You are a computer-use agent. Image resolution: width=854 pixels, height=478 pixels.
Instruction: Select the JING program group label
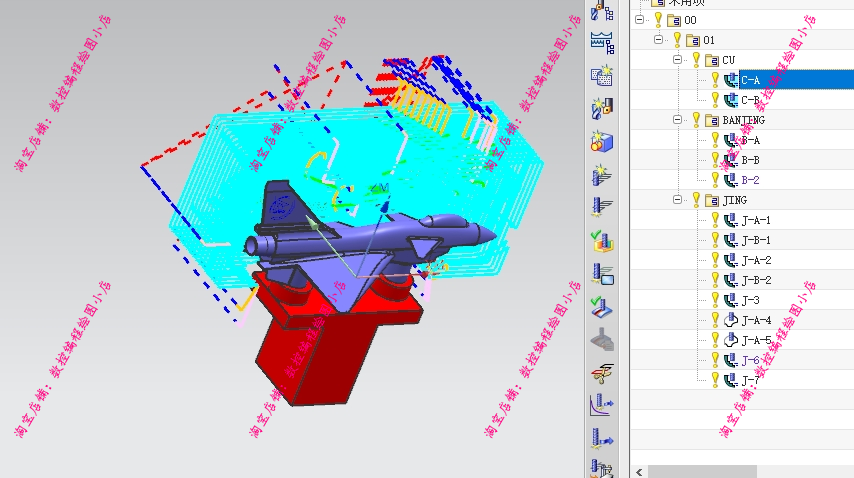point(735,200)
